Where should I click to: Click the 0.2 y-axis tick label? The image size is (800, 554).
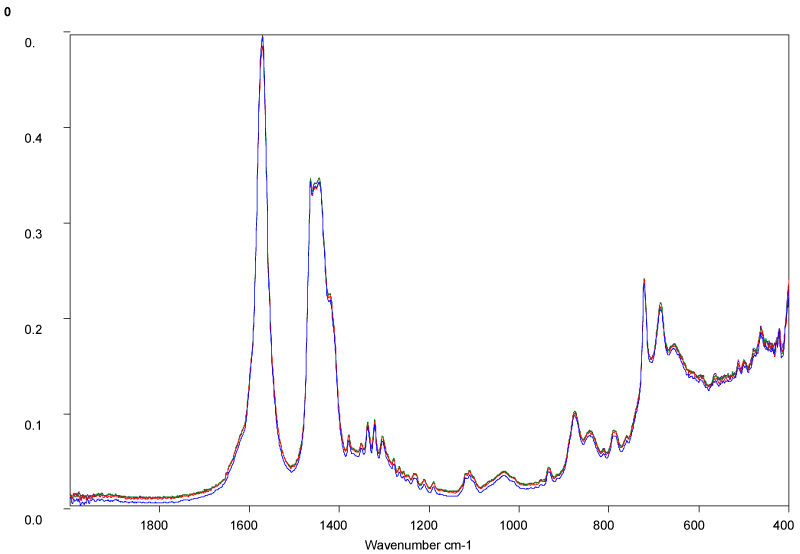click(33, 329)
